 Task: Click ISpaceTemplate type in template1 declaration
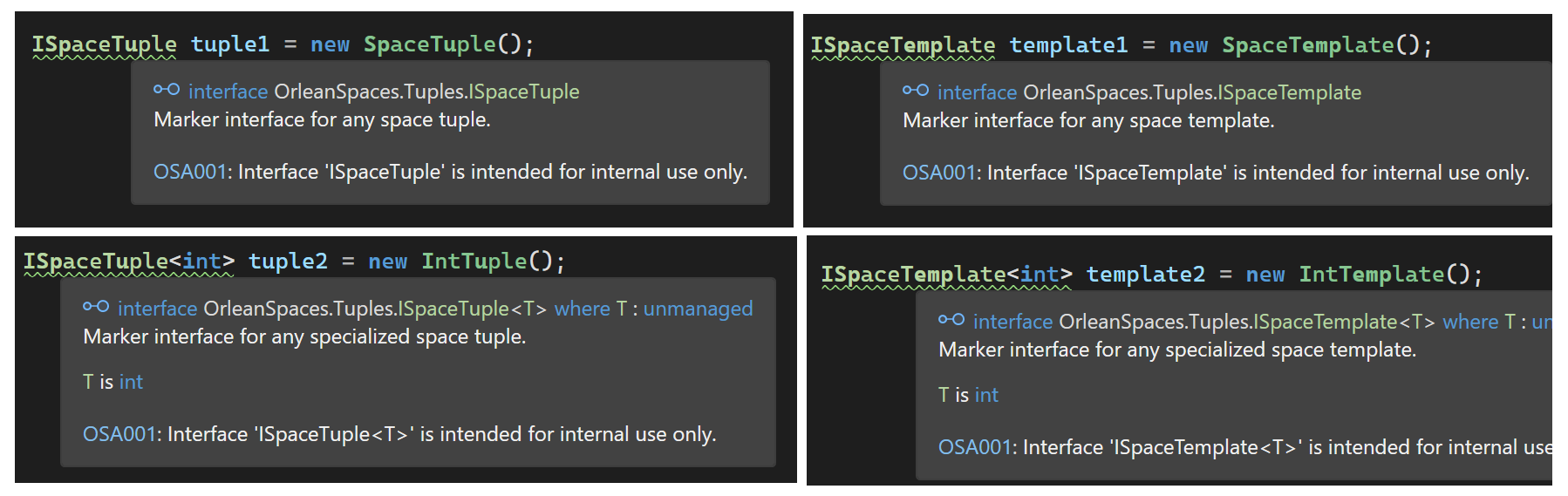pyautogui.click(x=902, y=45)
